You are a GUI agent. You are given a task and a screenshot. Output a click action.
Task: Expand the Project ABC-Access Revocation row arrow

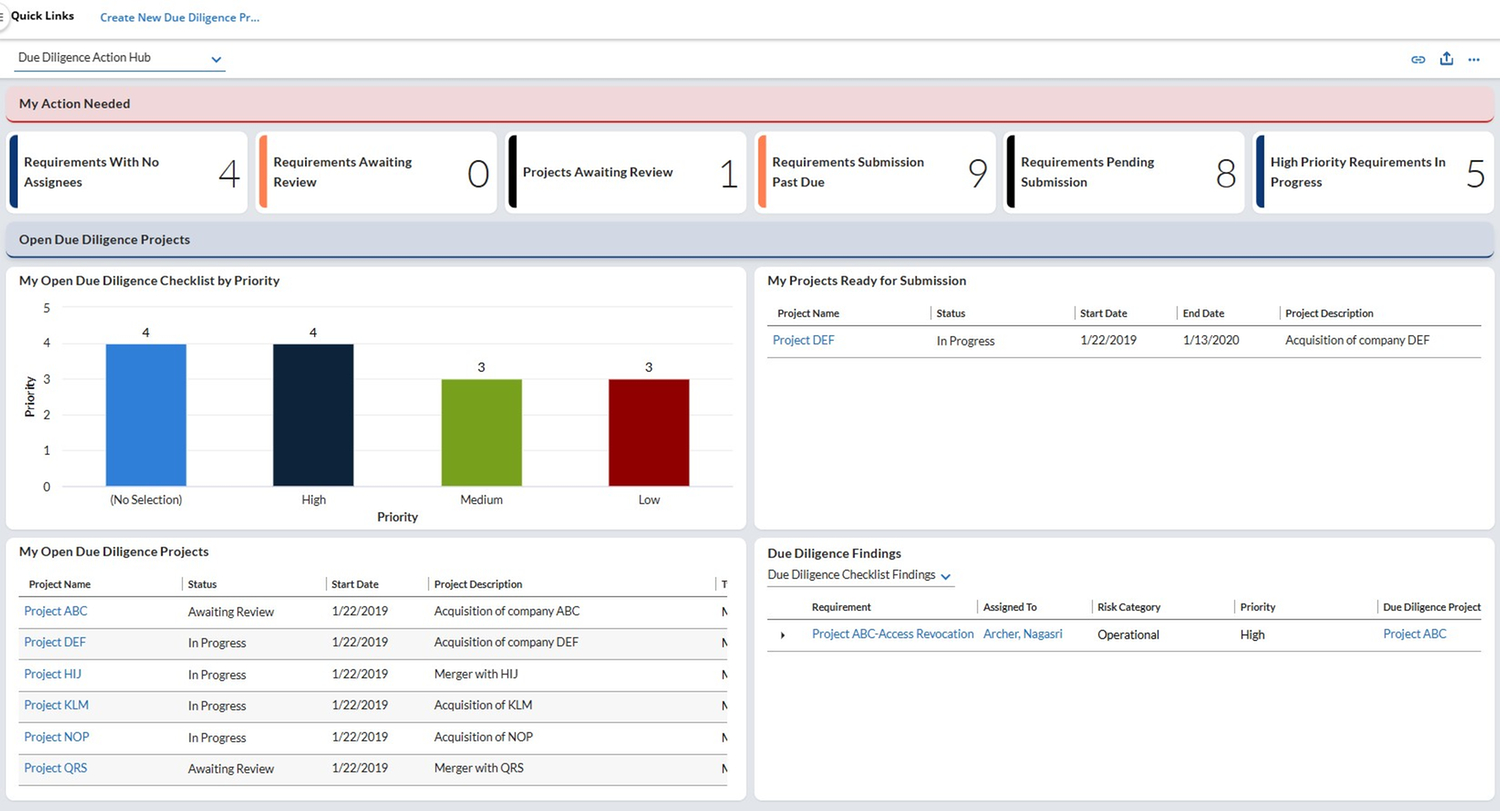coord(783,635)
